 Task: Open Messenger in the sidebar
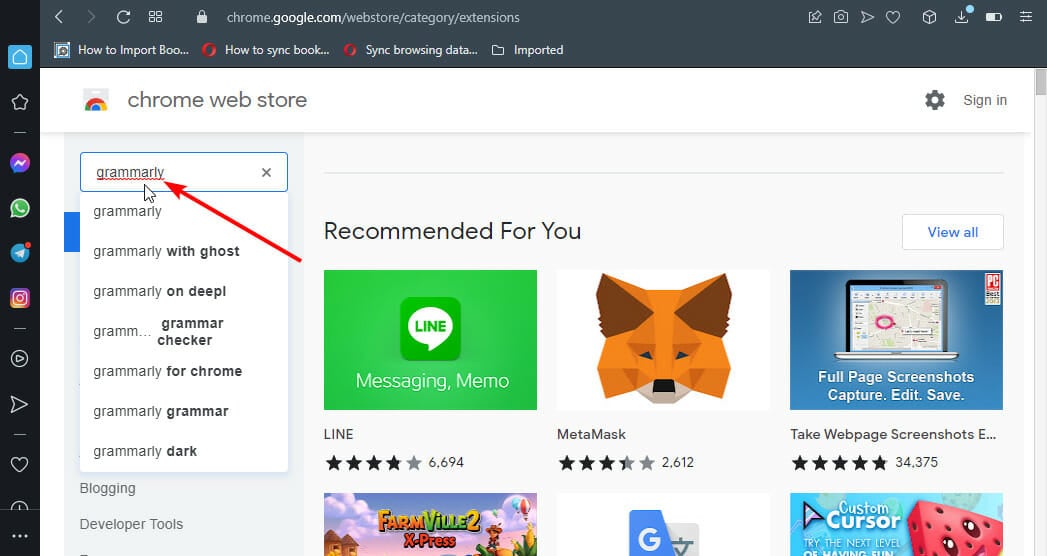click(20, 163)
